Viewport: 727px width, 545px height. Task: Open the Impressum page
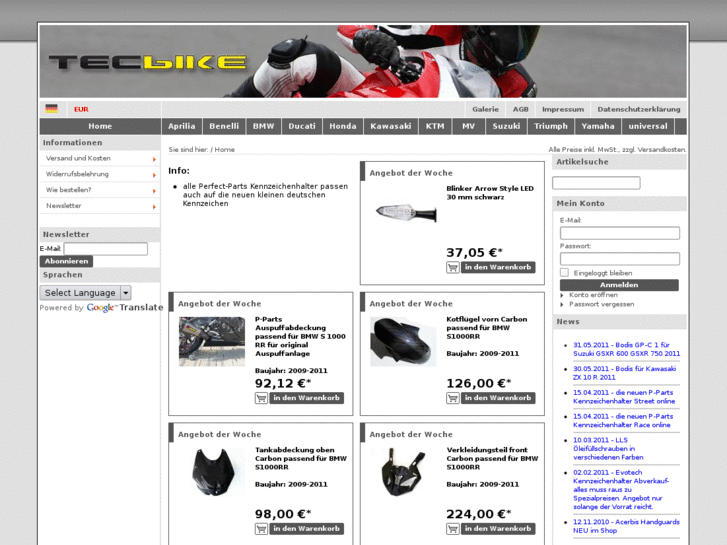coord(563,109)
